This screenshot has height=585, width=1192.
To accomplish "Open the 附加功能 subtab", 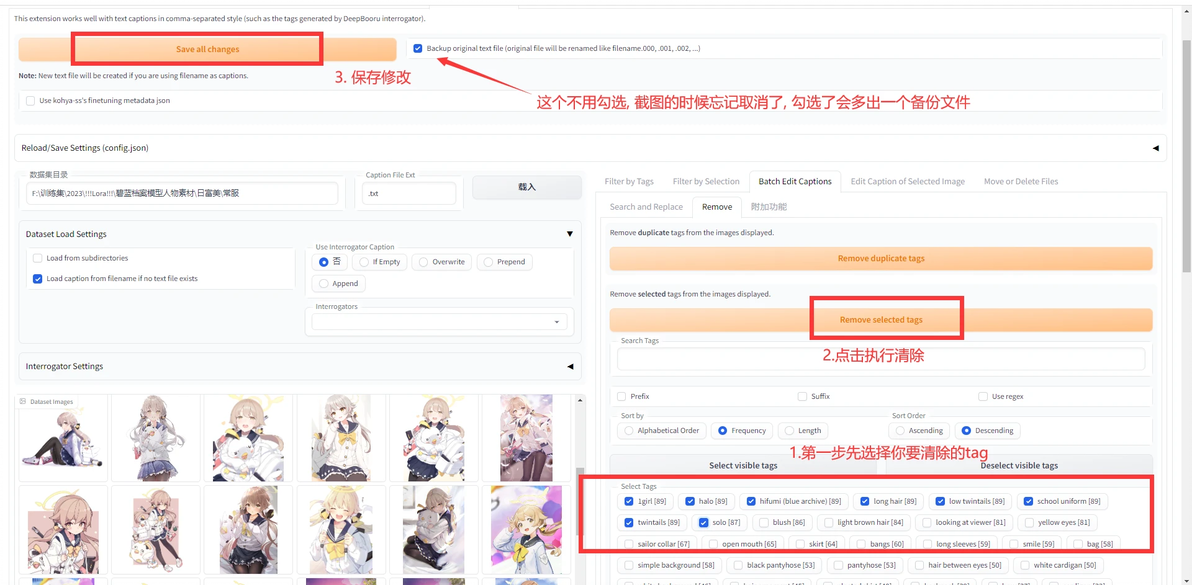I will tap(769, 207).
